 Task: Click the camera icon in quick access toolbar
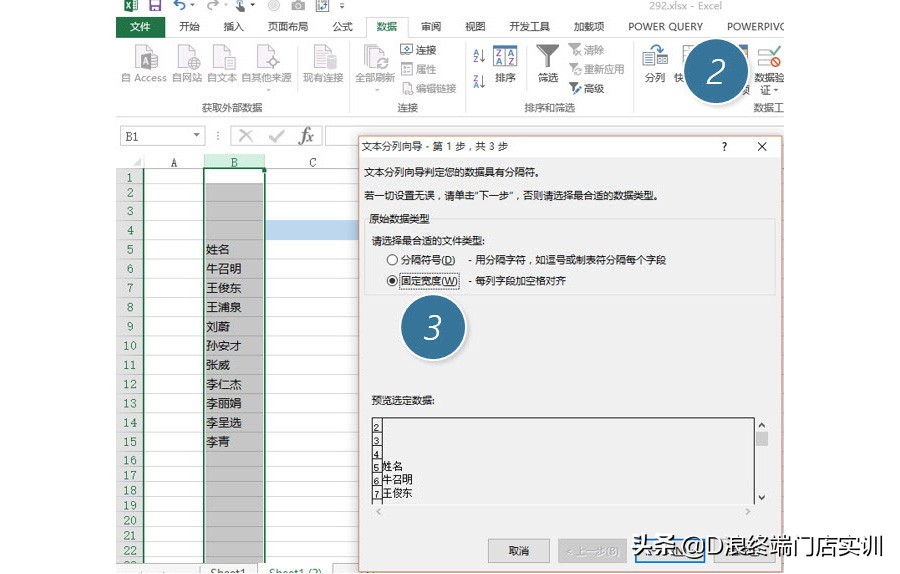coord(298,6)
